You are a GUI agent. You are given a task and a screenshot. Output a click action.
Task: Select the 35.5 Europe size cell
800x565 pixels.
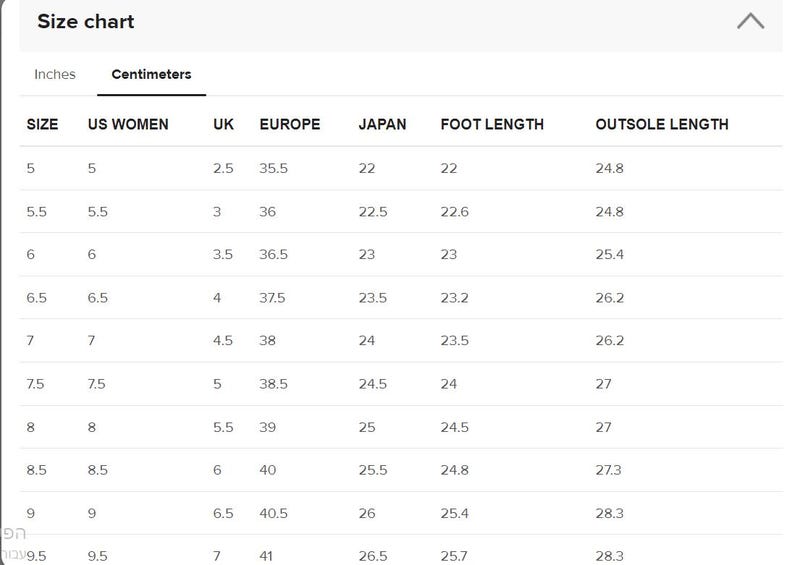click(x=273, y=168)
